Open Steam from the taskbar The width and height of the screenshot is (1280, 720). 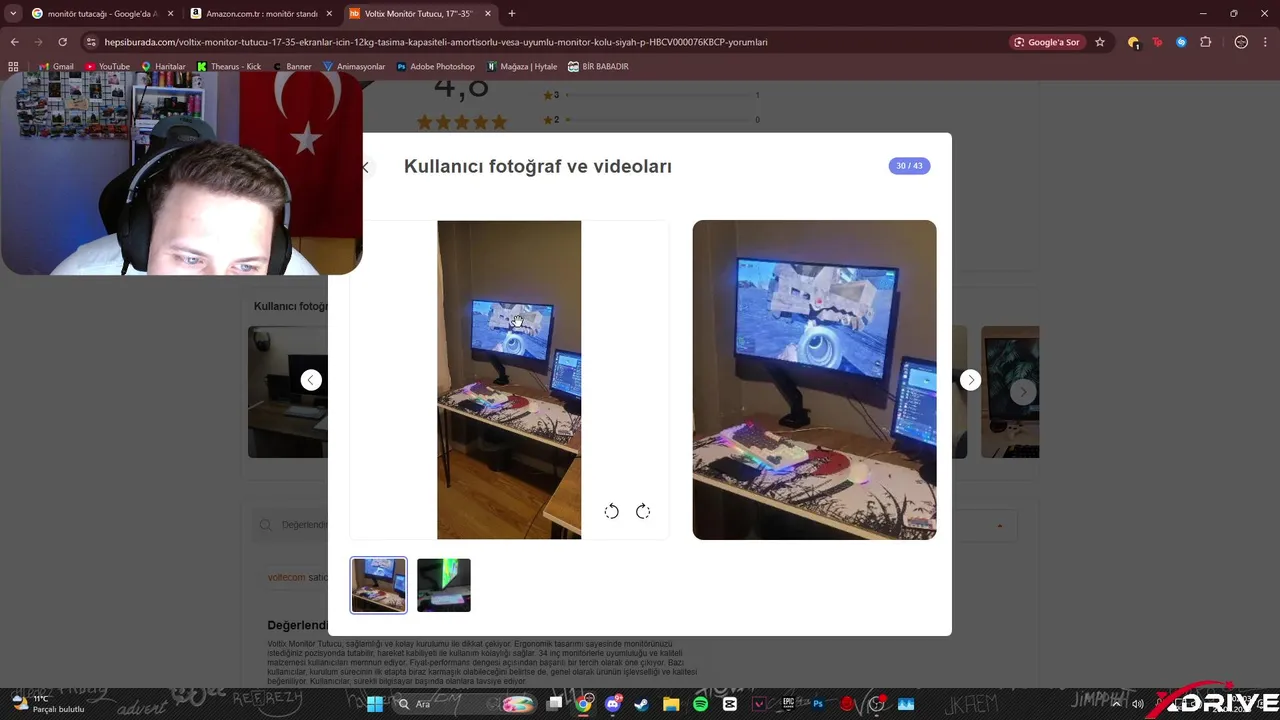[x=642, y=704]
